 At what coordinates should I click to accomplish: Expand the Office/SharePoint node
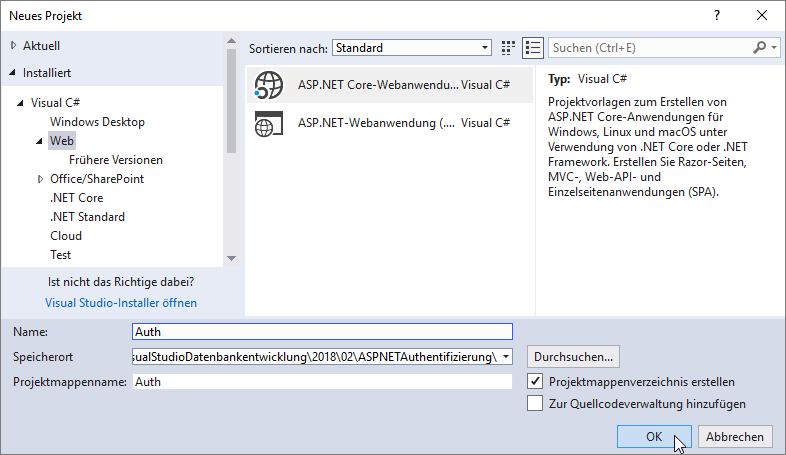41,179
